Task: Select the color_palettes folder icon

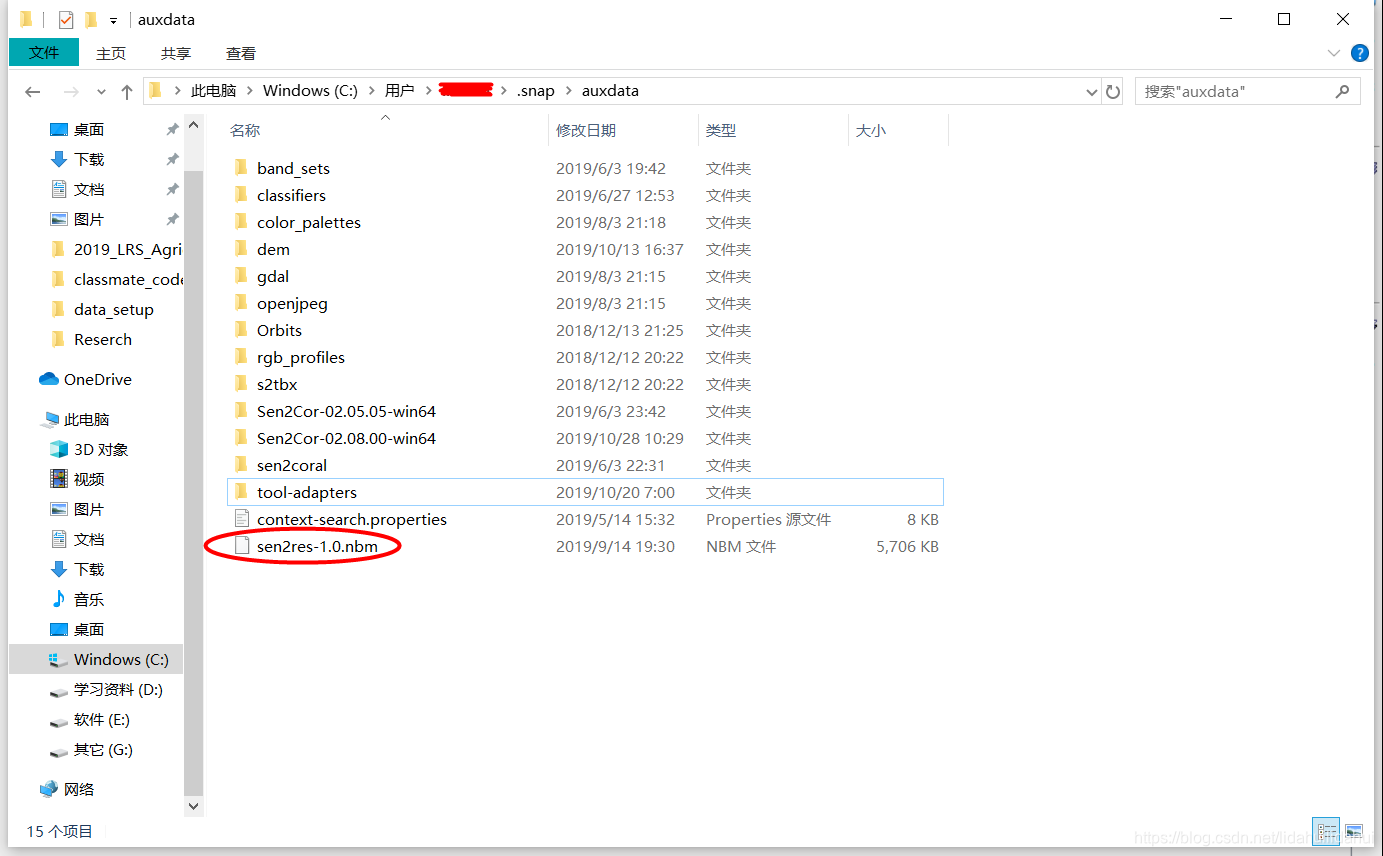Action: pyautogui.click(x=240, y=222)
